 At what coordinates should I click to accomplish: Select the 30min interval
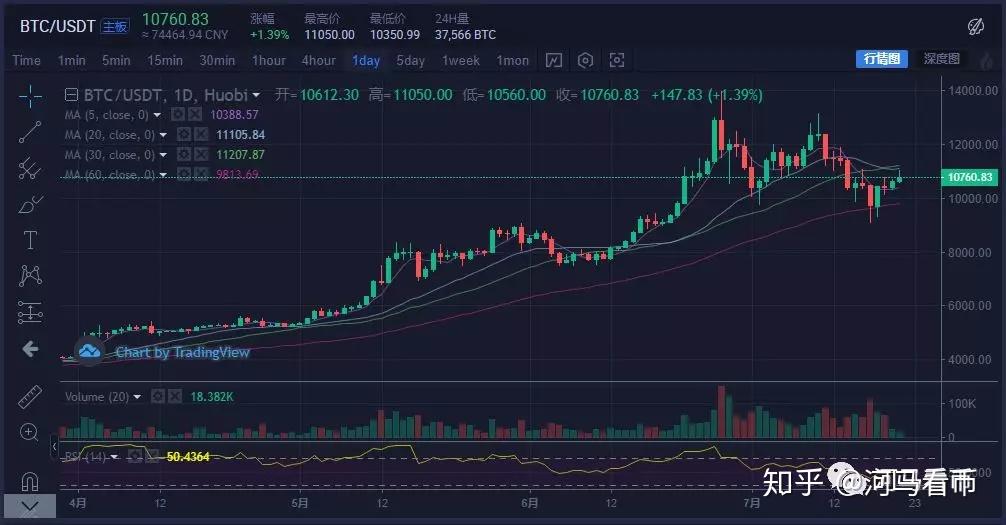pos(217,60)
